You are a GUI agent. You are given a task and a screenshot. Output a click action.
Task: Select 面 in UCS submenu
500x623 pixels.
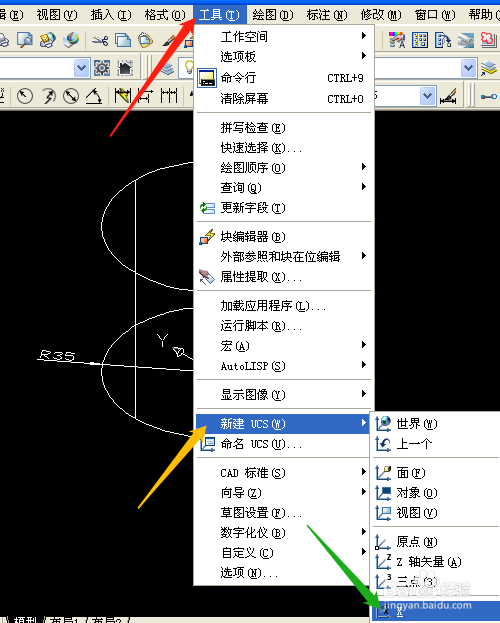(x=436, y=473)
